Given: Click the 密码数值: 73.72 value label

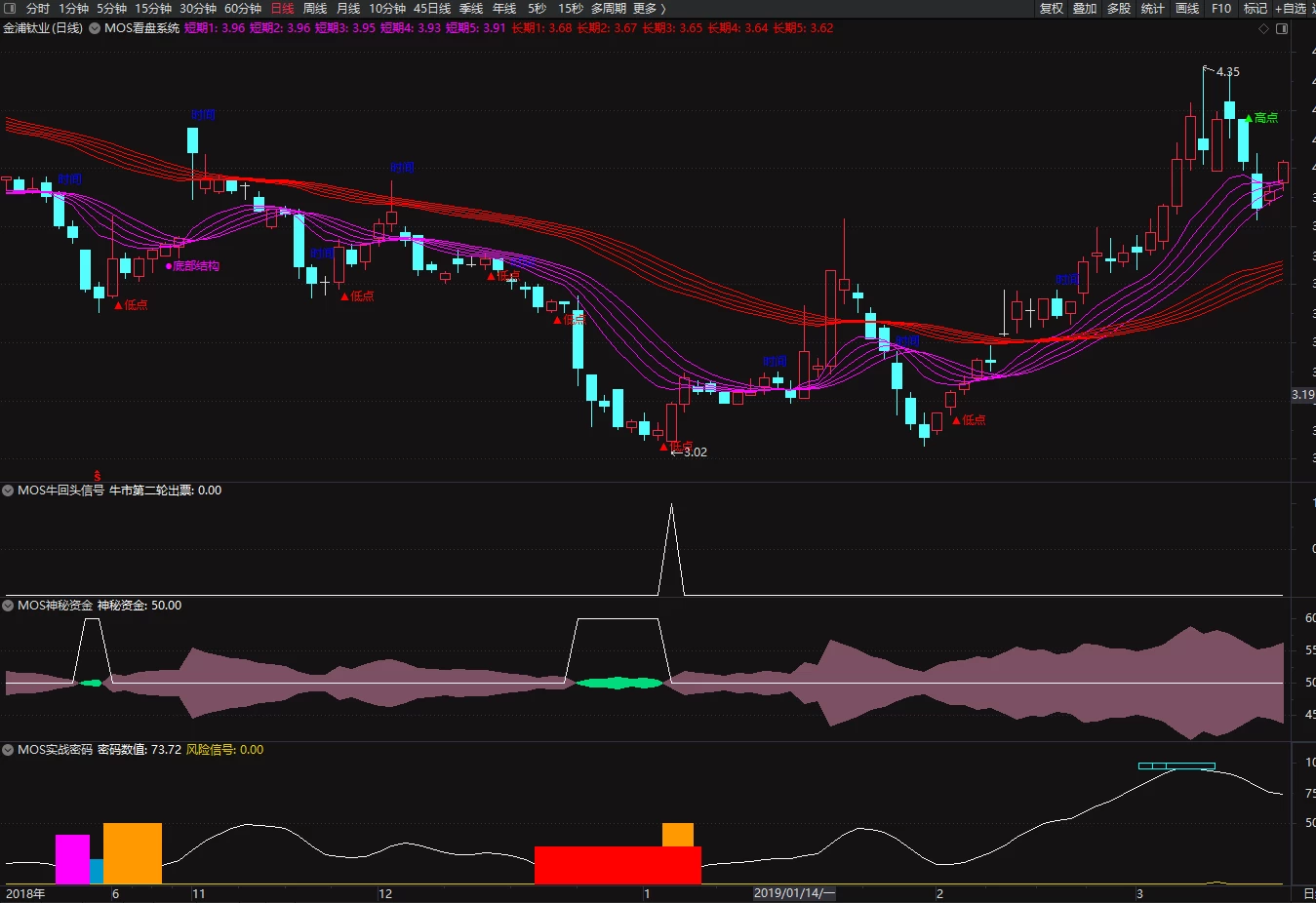Looking at the screenshot, I should coord(140,750).
